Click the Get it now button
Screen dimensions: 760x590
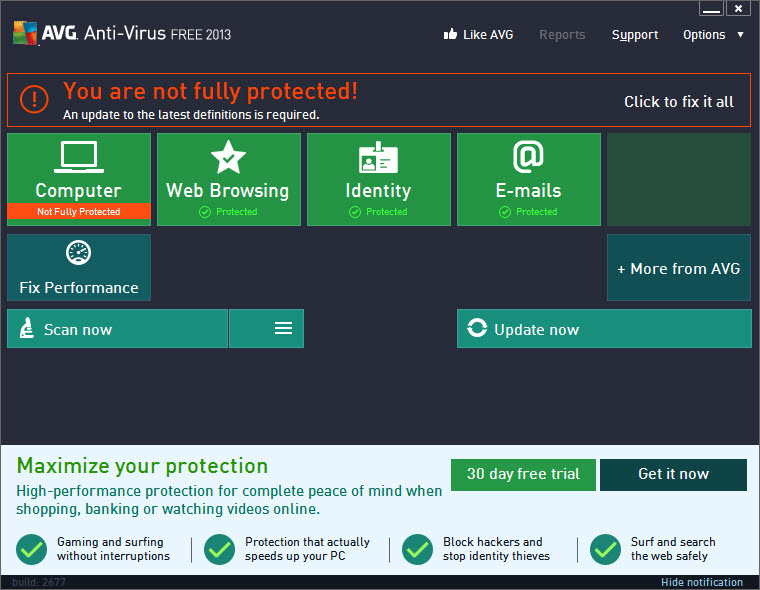click(x=673, y=475)
